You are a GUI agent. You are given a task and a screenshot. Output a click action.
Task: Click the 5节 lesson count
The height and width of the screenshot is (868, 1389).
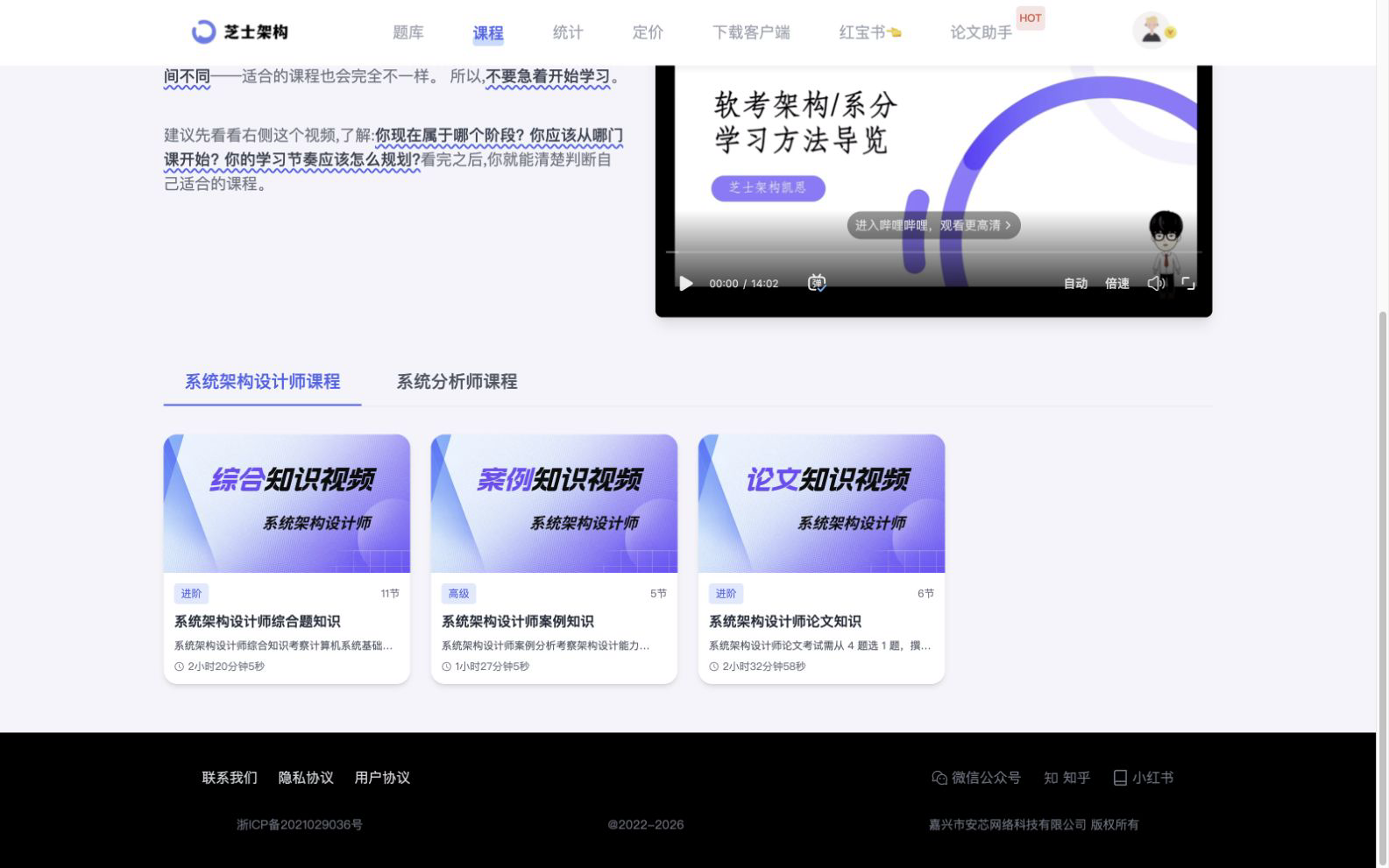[658, 594]
